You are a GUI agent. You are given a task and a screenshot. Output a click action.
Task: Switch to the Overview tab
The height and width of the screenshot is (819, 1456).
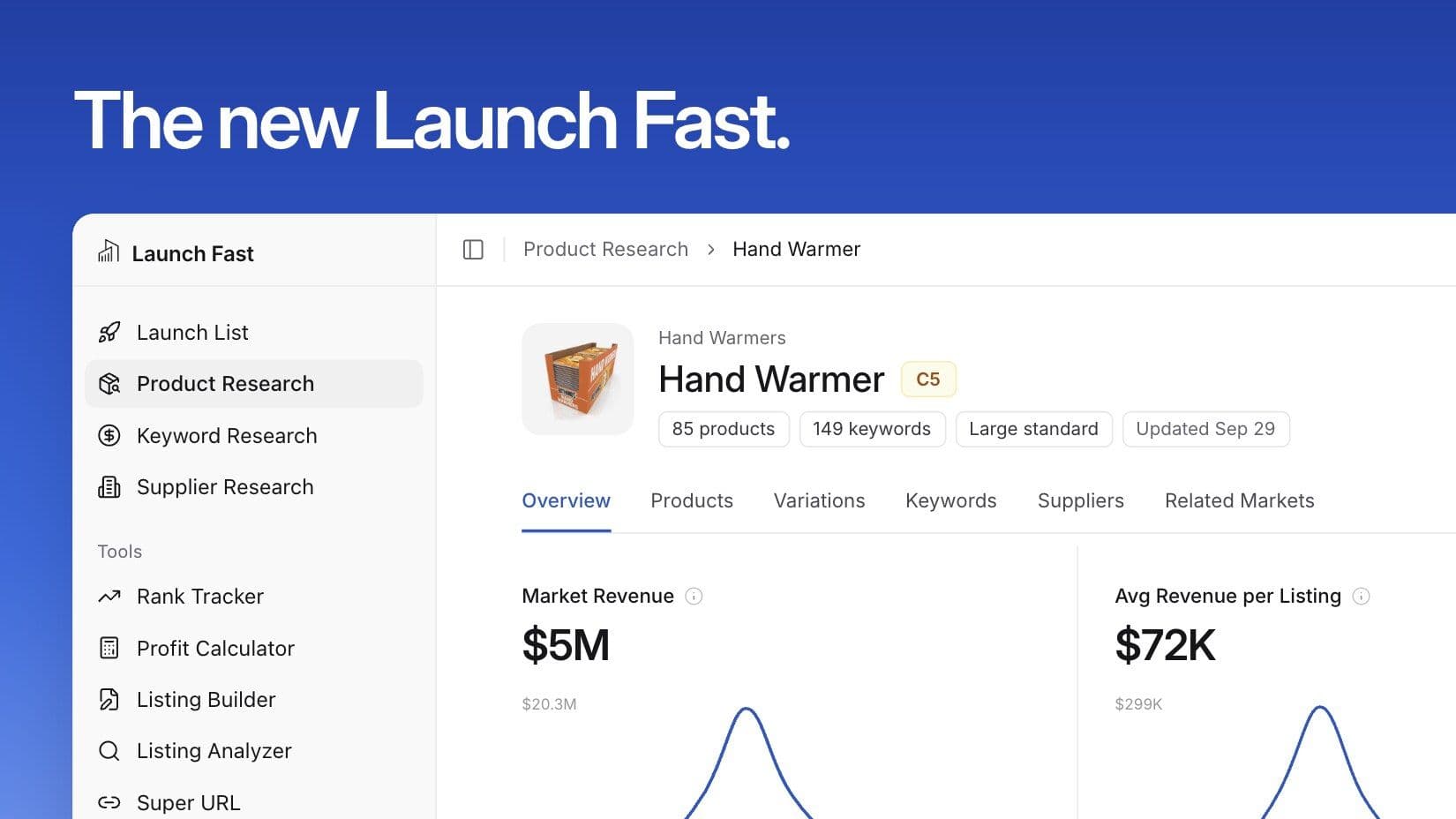click(x=566, y=500)
